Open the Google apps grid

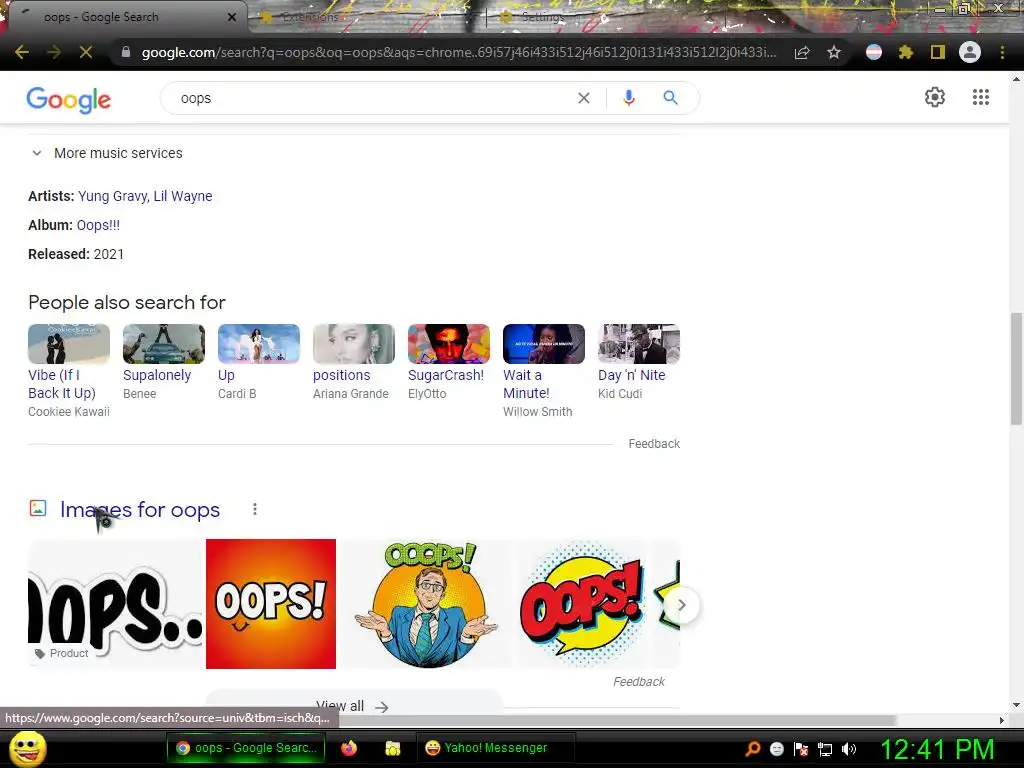(x=981, y=97)
